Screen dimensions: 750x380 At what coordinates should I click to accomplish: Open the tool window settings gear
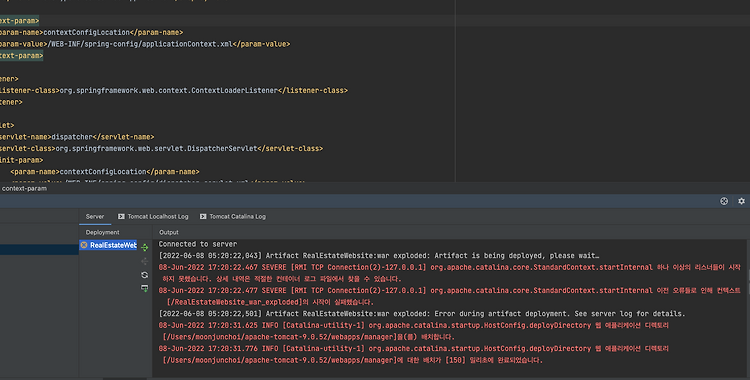741,201
